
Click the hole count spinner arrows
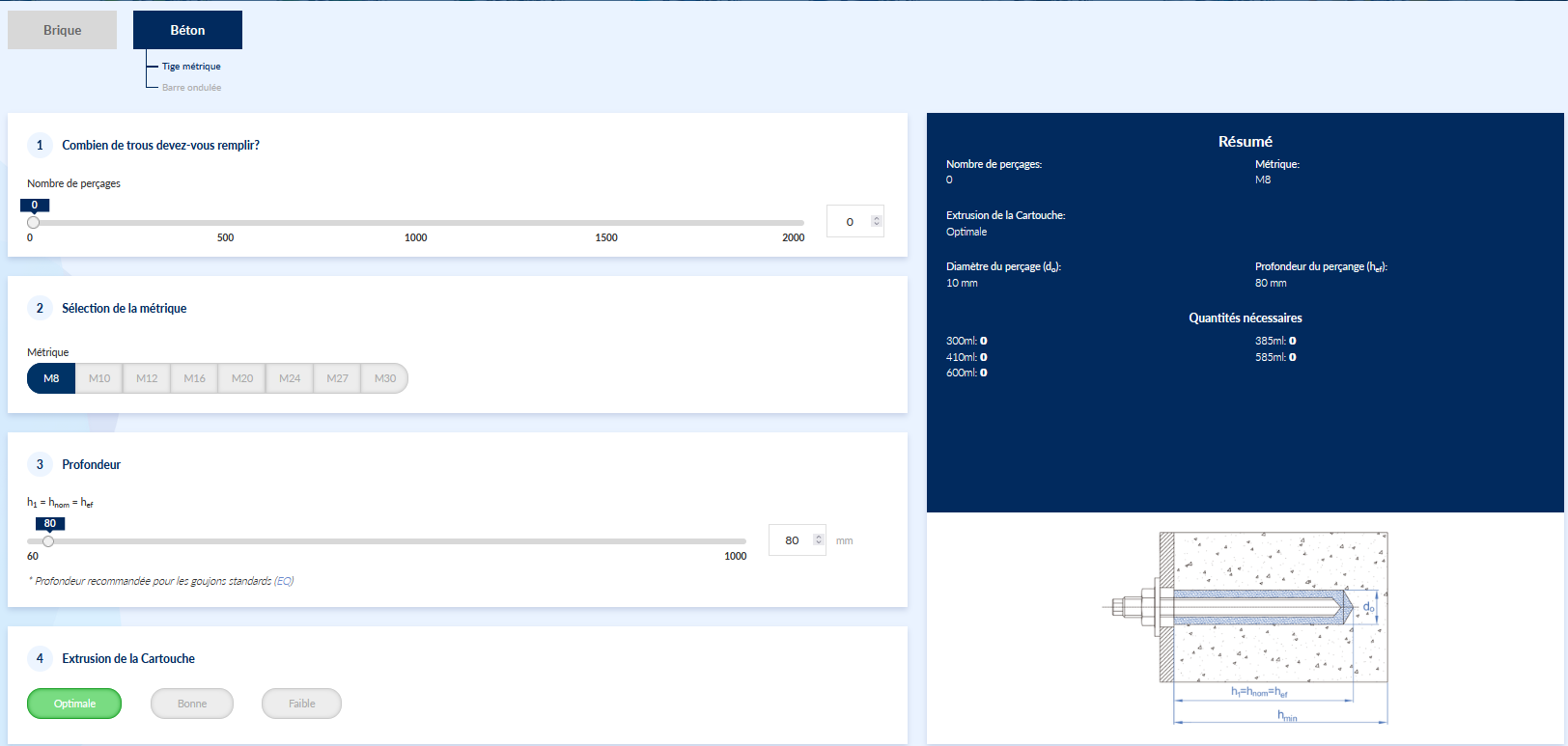(877, 221)
